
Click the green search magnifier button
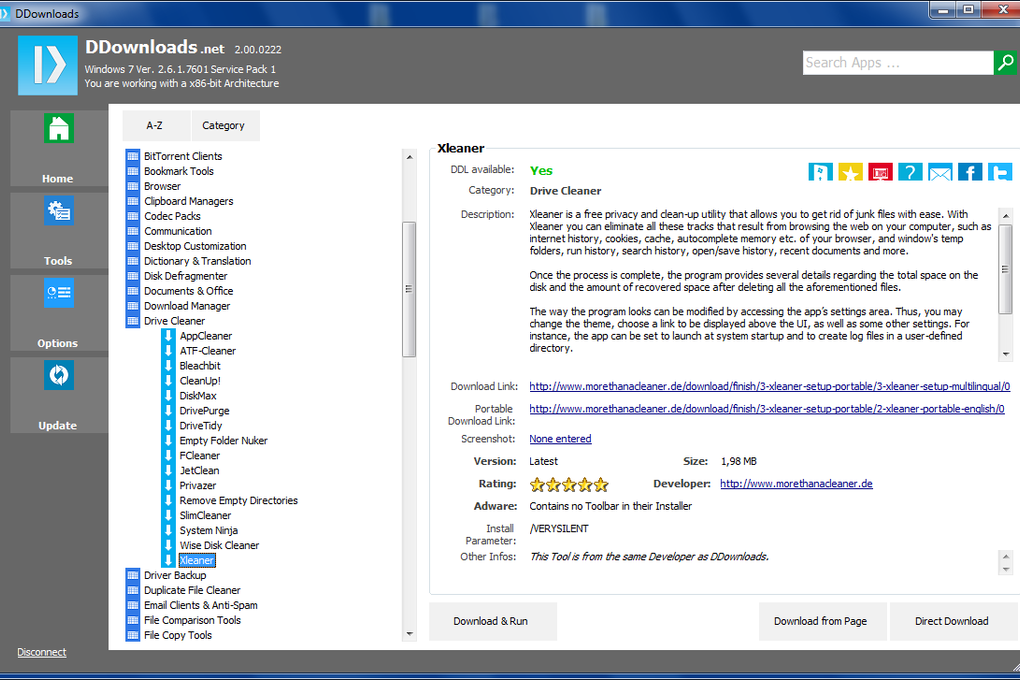(x=1006, y=62)
